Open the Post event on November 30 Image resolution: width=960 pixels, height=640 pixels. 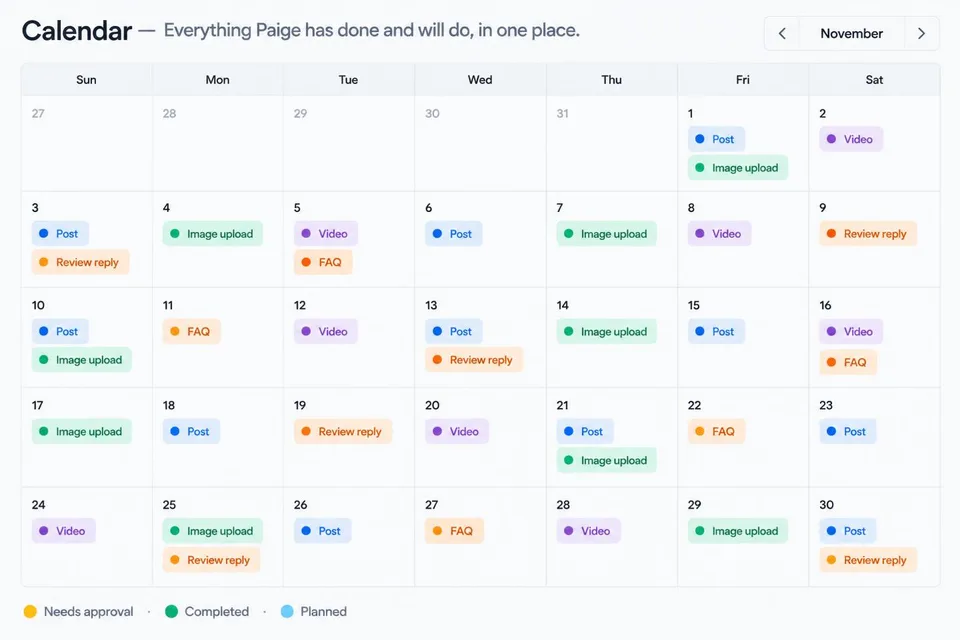point(848,531)
